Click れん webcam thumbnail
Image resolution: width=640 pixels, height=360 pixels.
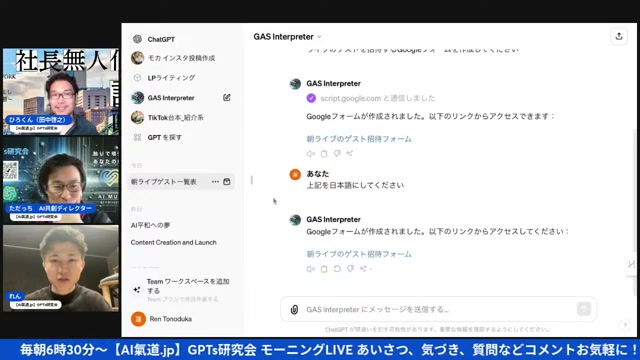tap(61, 269)
